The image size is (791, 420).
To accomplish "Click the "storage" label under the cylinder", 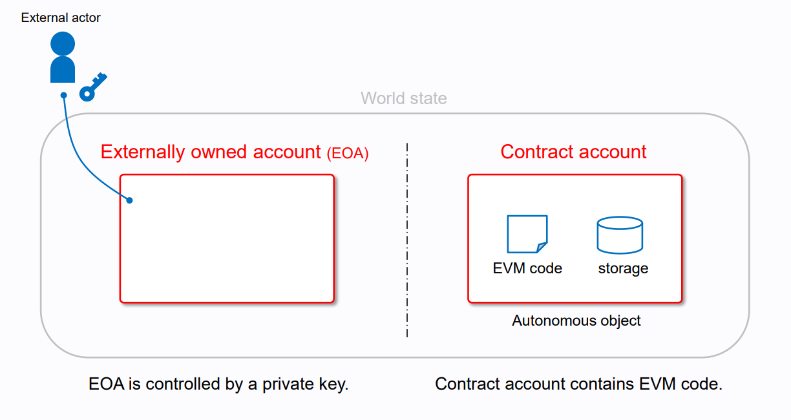I will pyautogui.click(x=623, y=268).
